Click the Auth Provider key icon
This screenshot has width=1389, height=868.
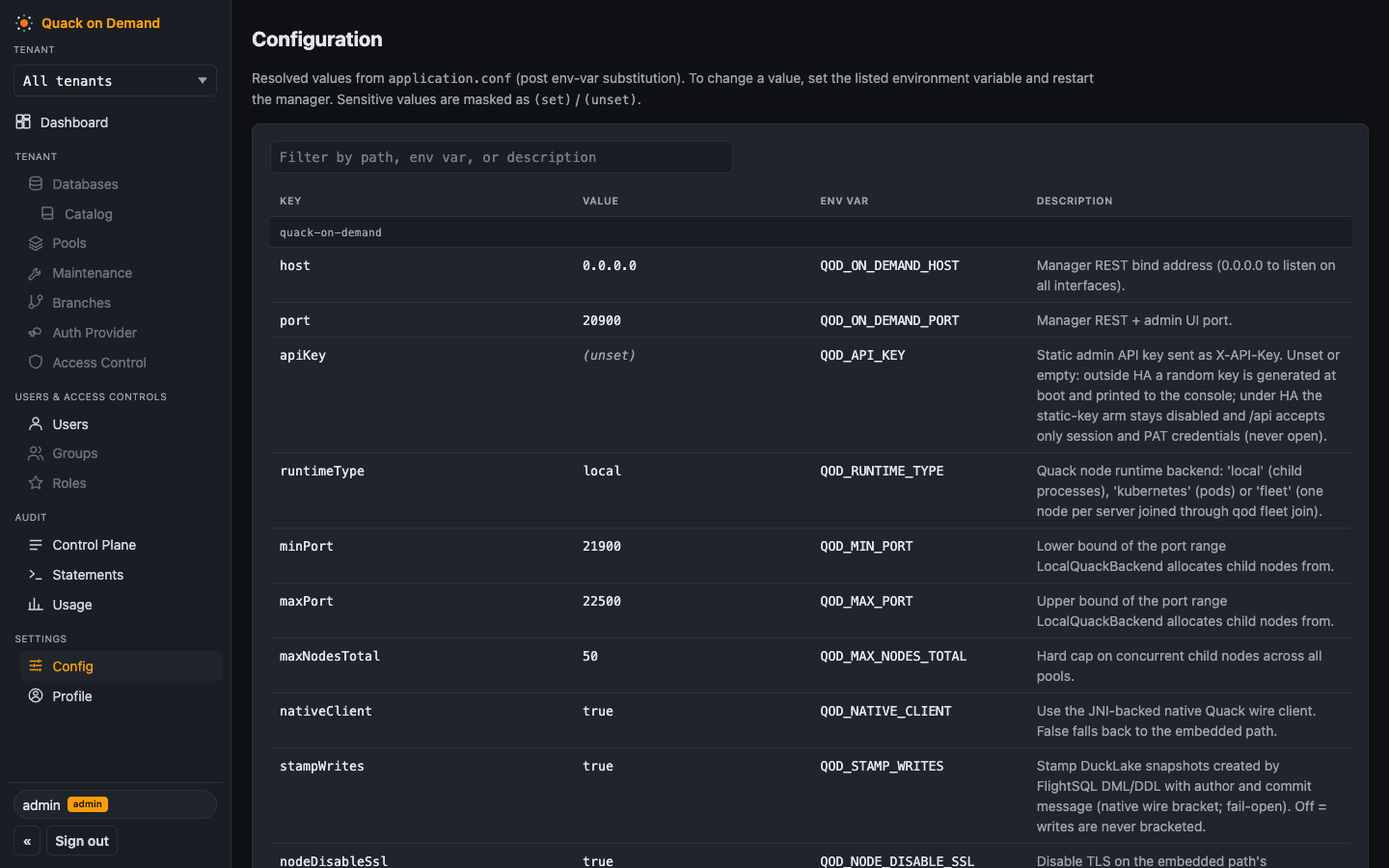36,333
